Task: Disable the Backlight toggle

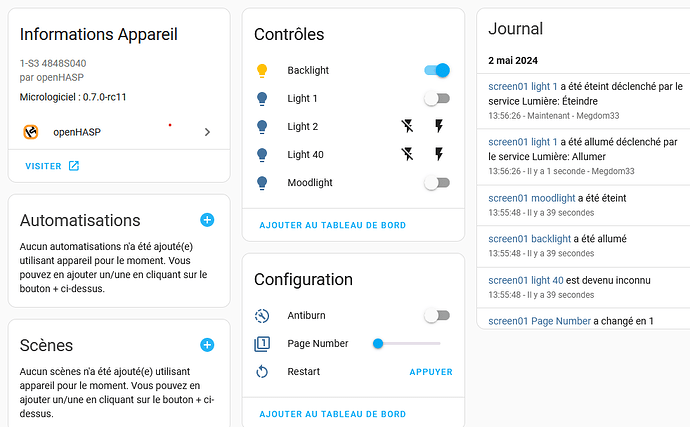Action: pos(437,70)
